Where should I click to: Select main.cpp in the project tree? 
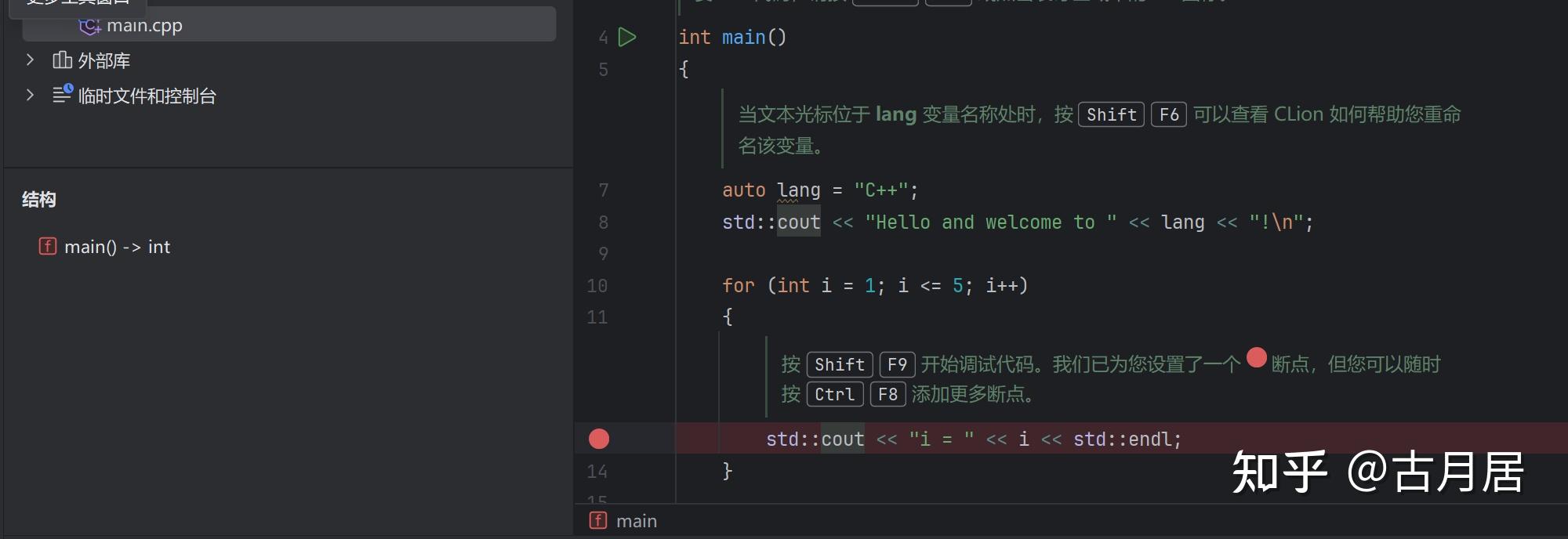tap(289, 24)
